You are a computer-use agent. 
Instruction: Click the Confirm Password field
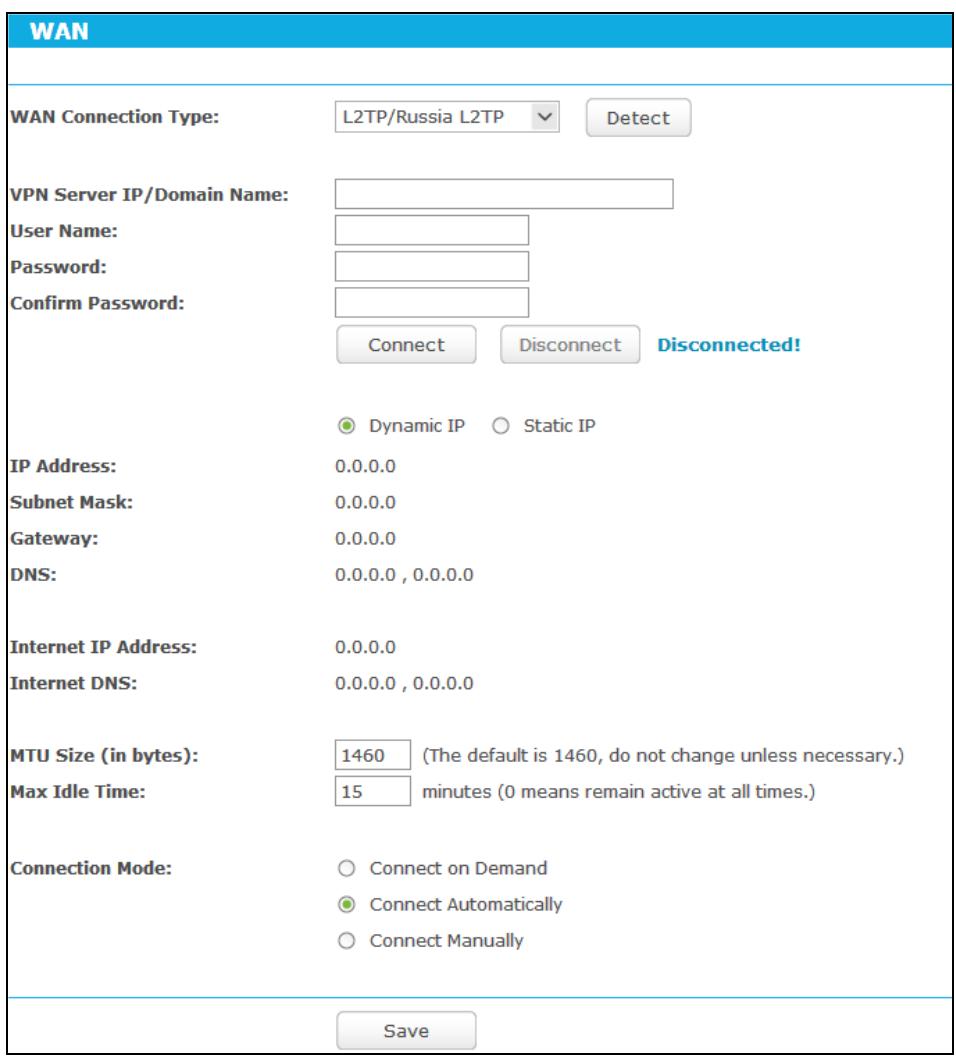pos(432,303)
